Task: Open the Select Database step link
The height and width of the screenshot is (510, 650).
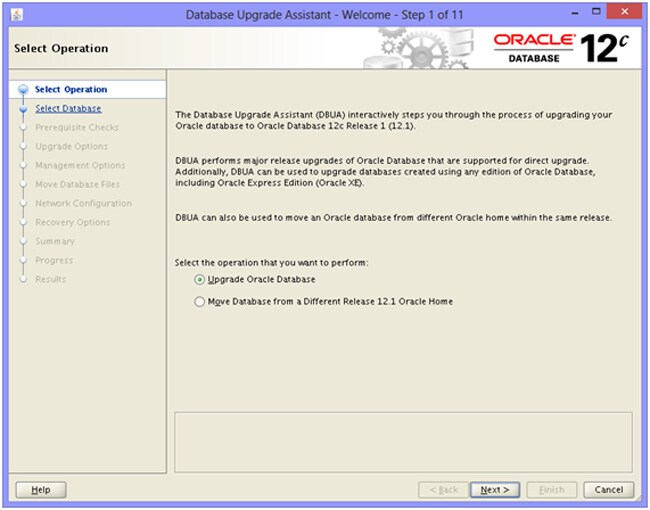Action: [68, 109]
